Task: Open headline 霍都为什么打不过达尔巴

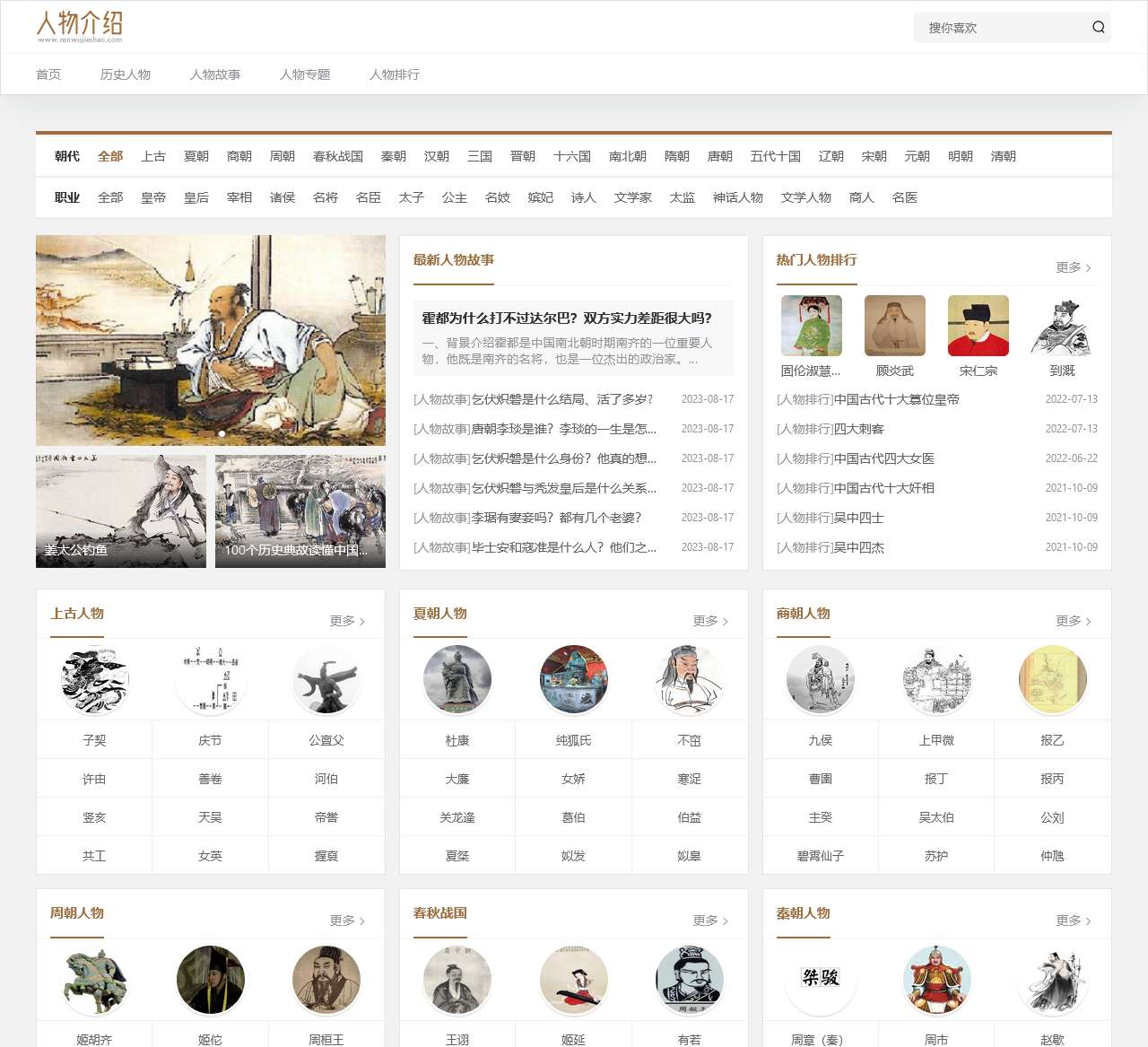Action: click(567, 318)
